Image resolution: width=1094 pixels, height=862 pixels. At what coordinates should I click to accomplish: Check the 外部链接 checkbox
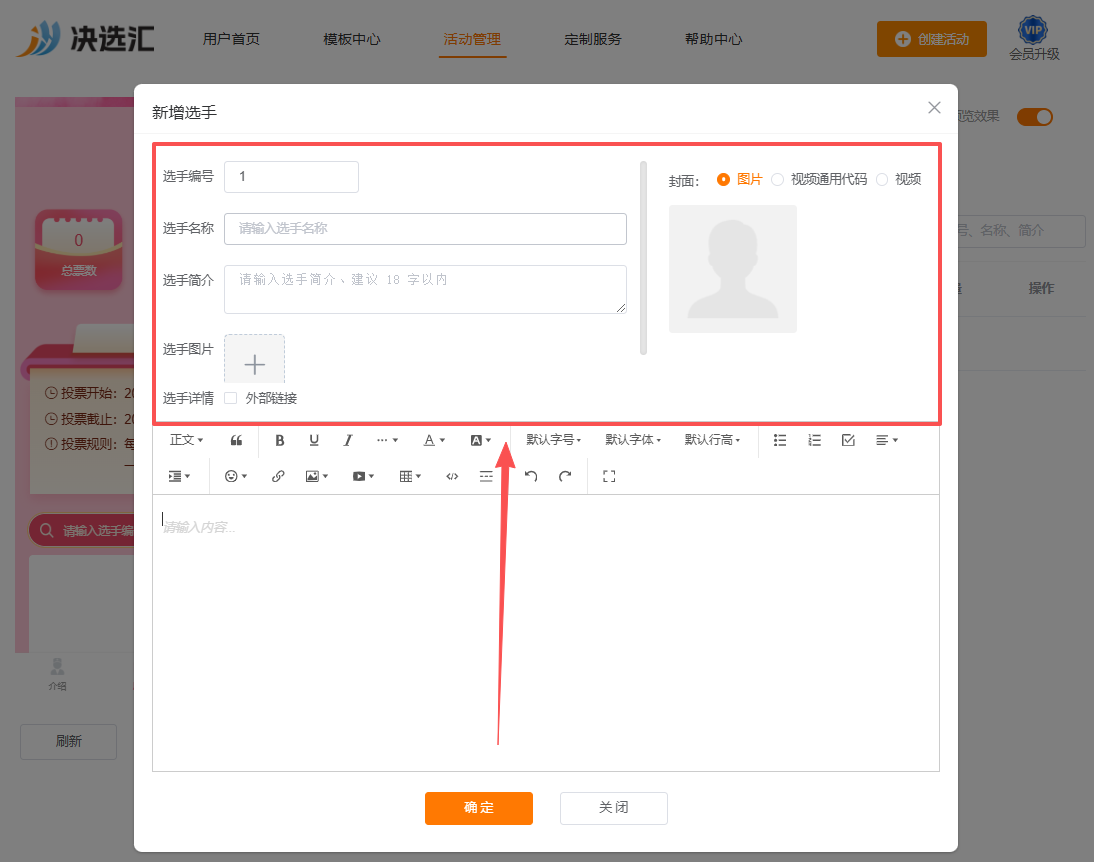pos(231,398)
